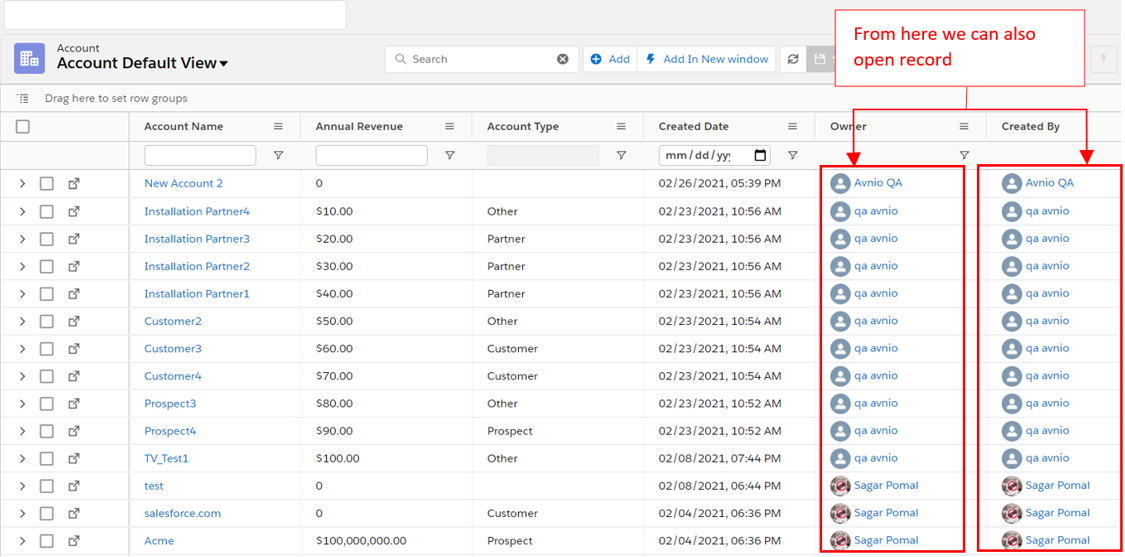This screenshot has height=557, width=1125.
Task: Click the pin icon at the toolbar's right
Action: click(x=1103, y=60)
